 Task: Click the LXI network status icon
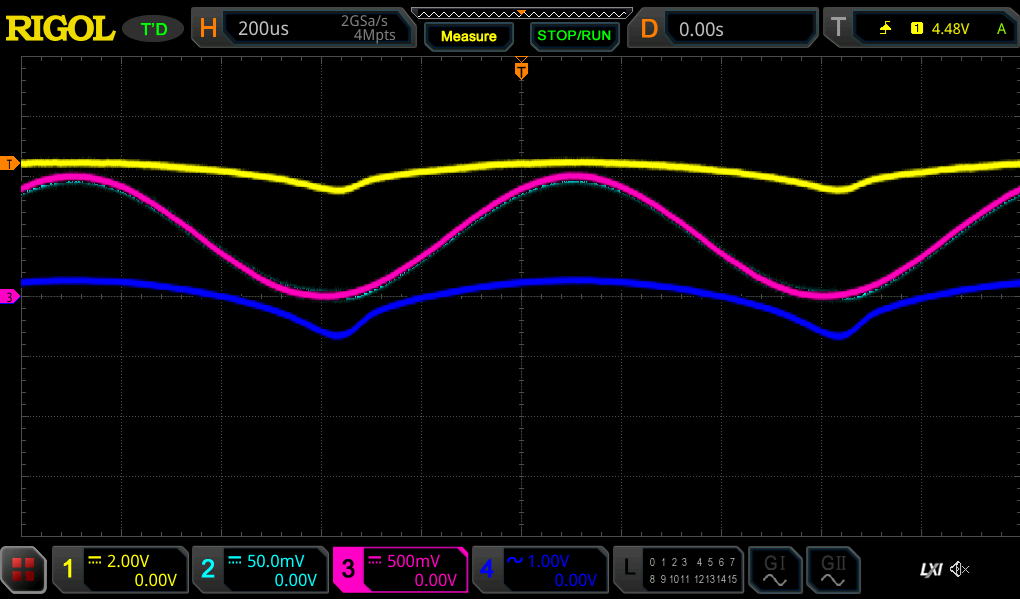[x=931, y=570]
